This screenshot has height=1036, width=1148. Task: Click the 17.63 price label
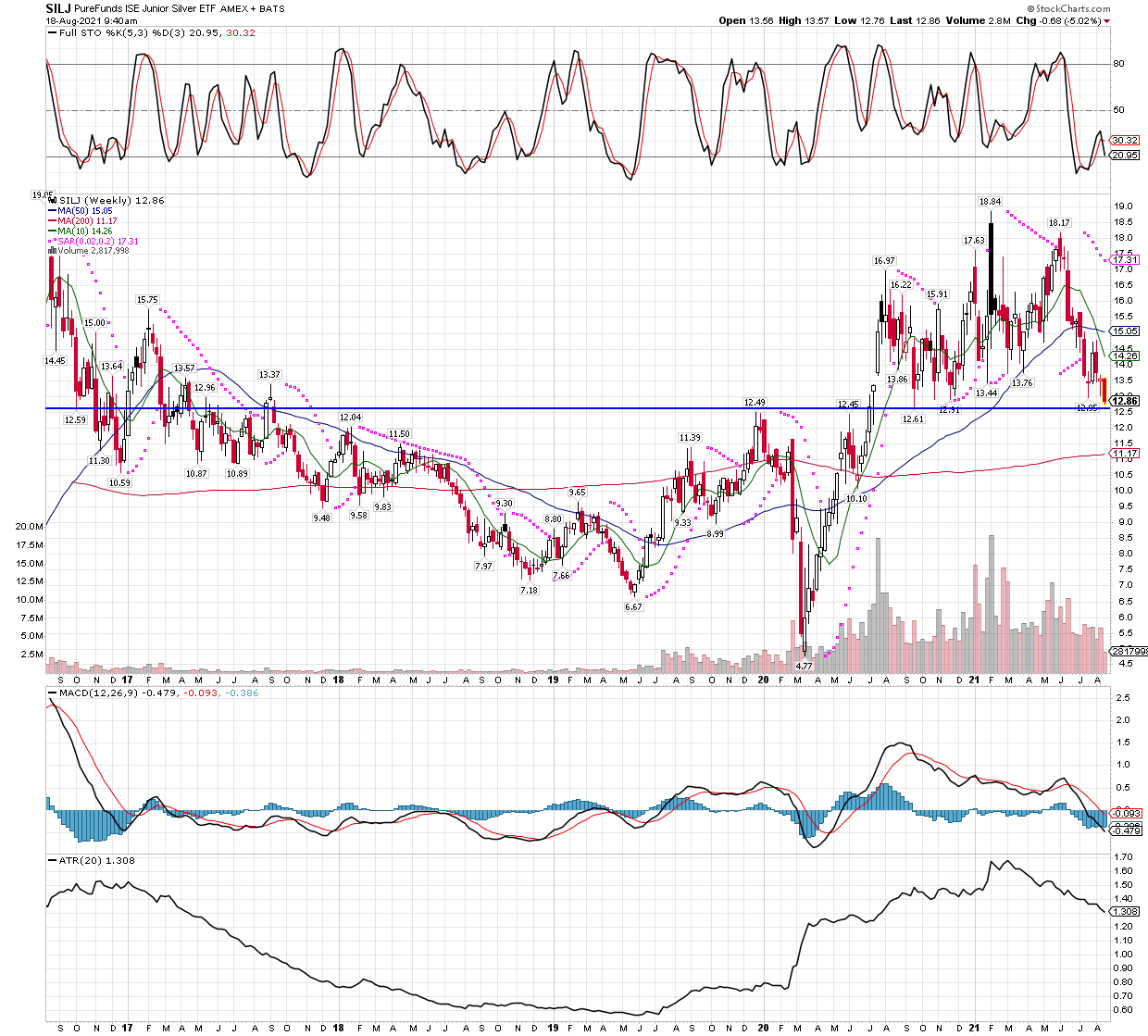[x=974, y=241]
